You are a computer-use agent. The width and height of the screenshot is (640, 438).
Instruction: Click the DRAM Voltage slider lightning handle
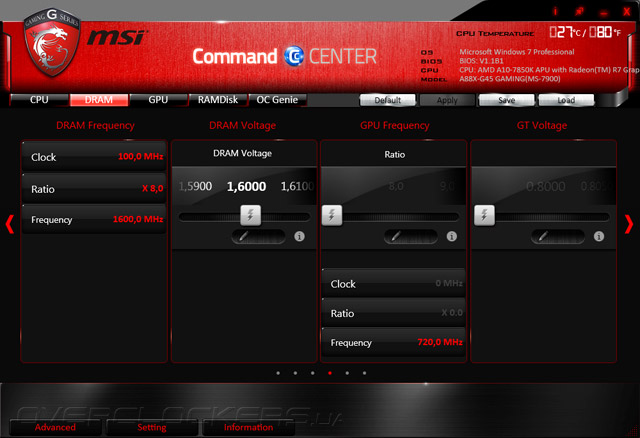[x=251, y=216]
